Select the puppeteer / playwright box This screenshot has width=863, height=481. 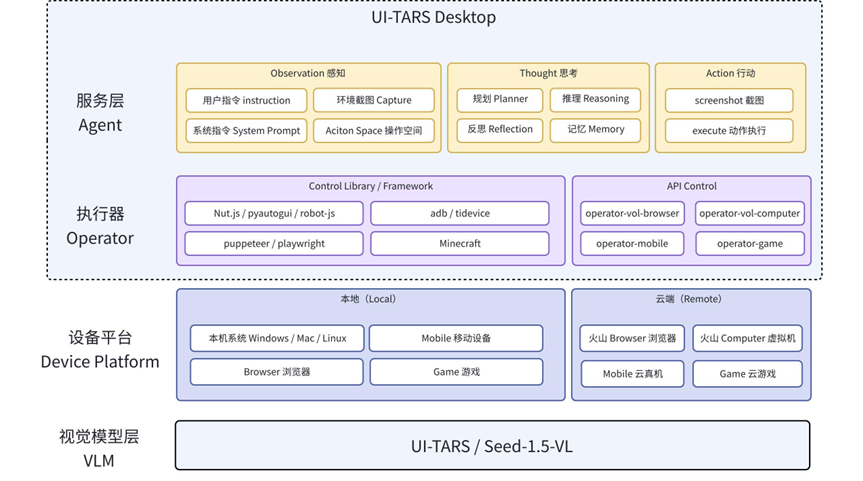coord(274,243)
